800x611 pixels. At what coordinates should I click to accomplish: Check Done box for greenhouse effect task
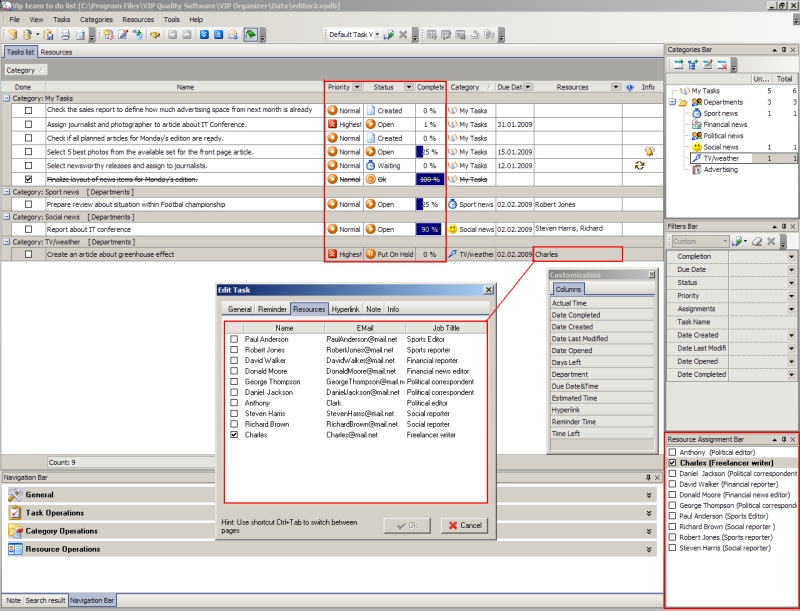pyautogui.click(x=28, y=254)
